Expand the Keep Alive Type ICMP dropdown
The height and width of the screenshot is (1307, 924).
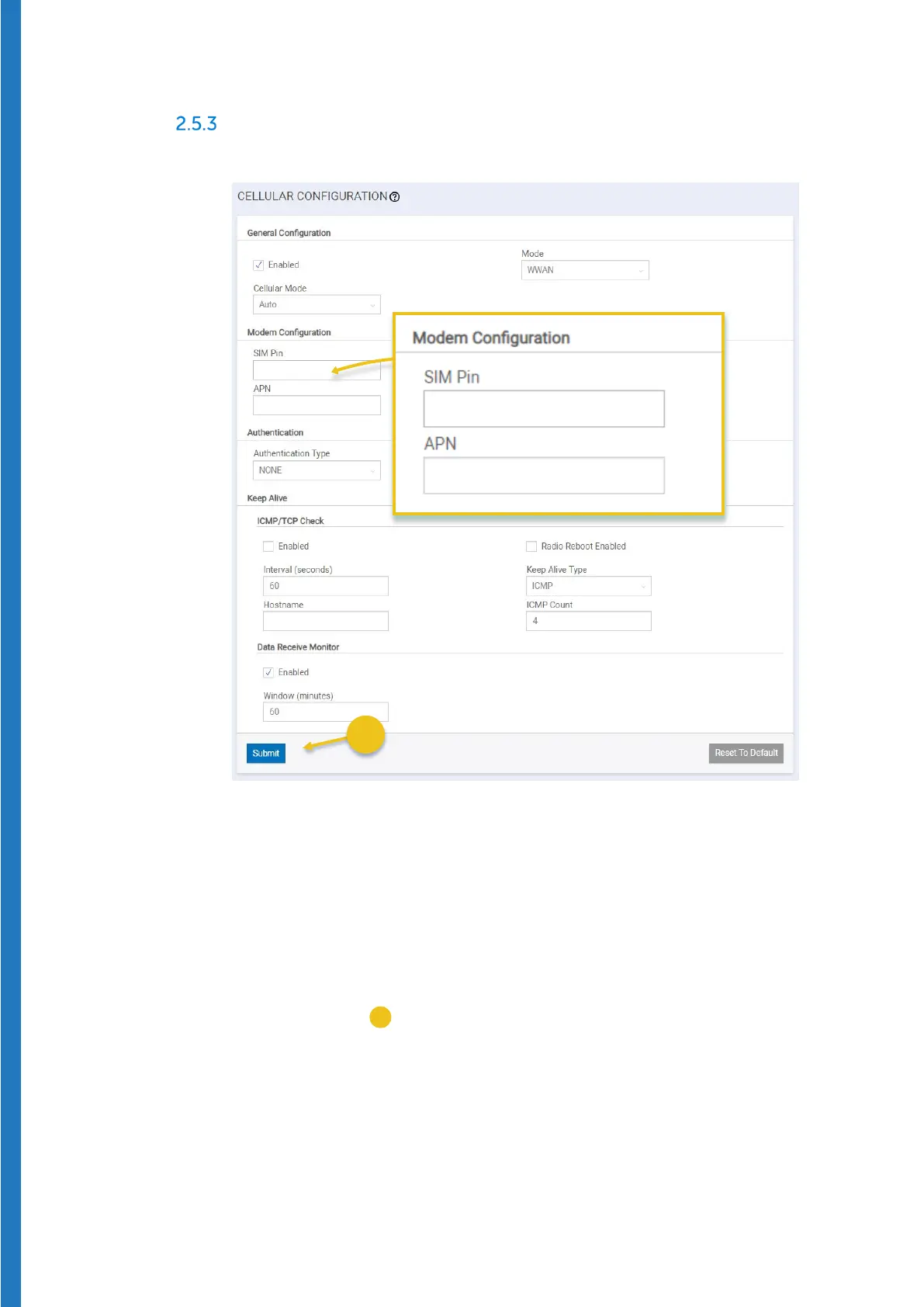click(x=588, y=586)
